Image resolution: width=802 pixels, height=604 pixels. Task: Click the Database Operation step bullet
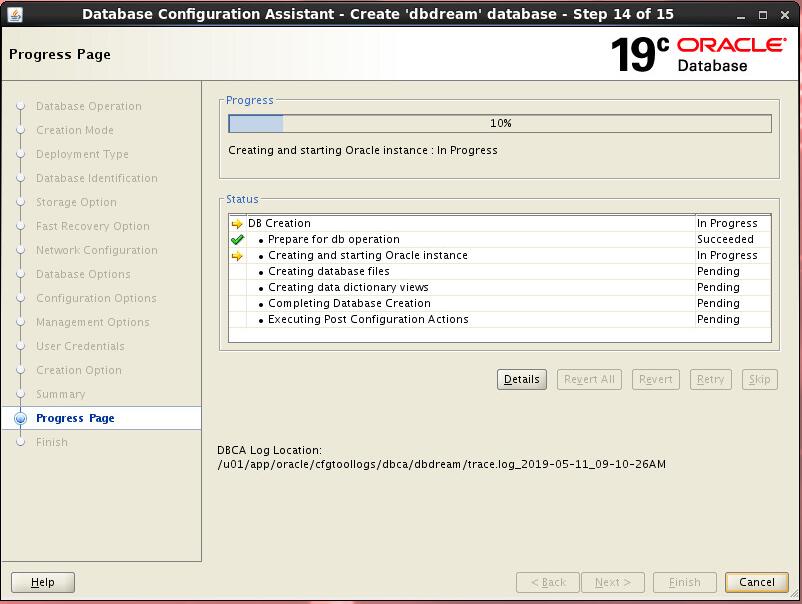[20, 107]
